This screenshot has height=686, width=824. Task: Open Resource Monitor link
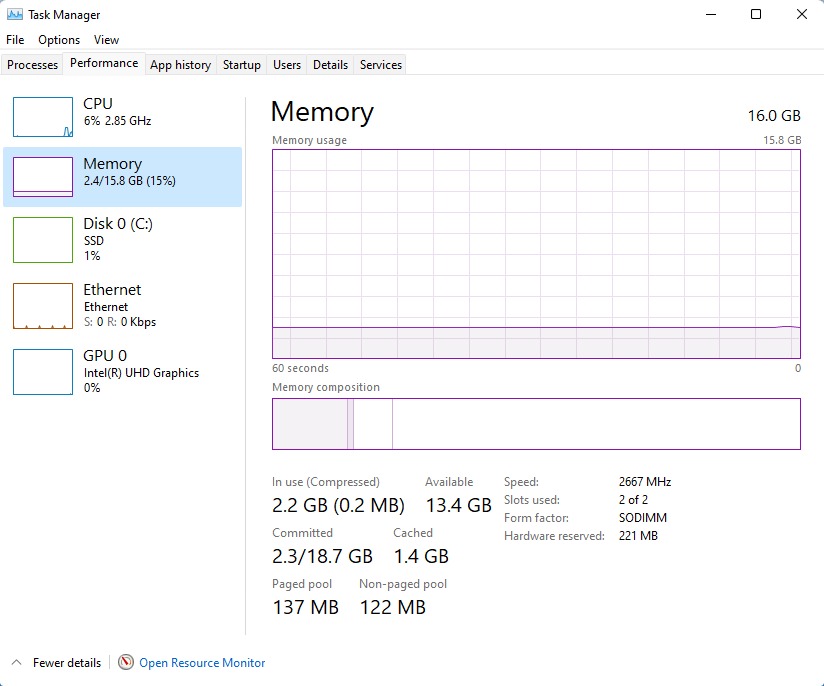(202, 663)
